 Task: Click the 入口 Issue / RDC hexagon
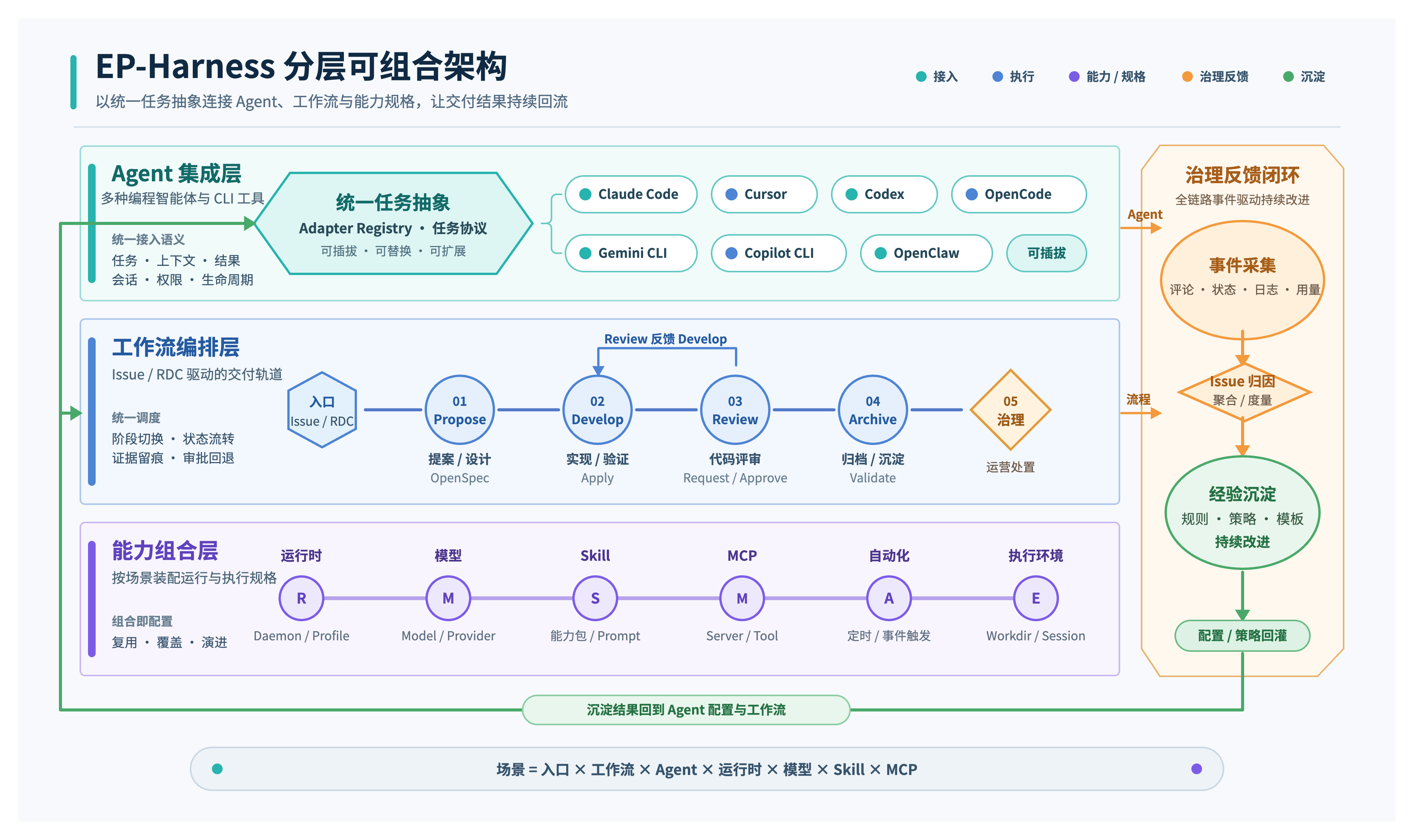click(x=322, y=410)
